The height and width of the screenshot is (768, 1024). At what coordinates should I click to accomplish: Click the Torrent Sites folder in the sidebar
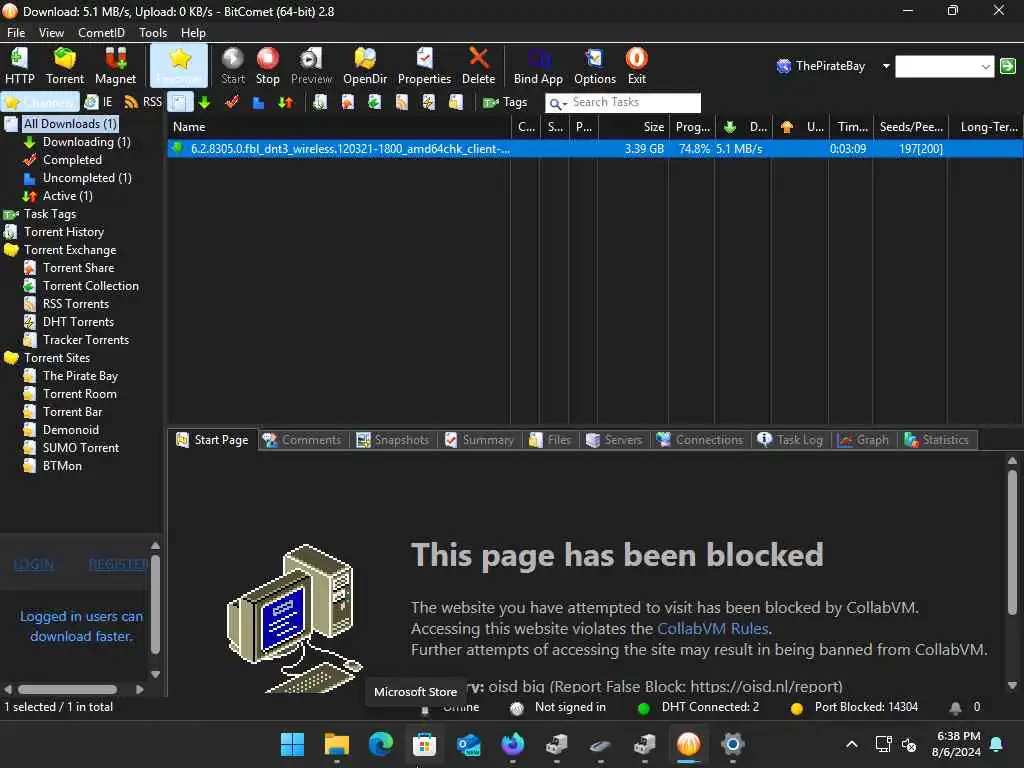tap(57, 358)
